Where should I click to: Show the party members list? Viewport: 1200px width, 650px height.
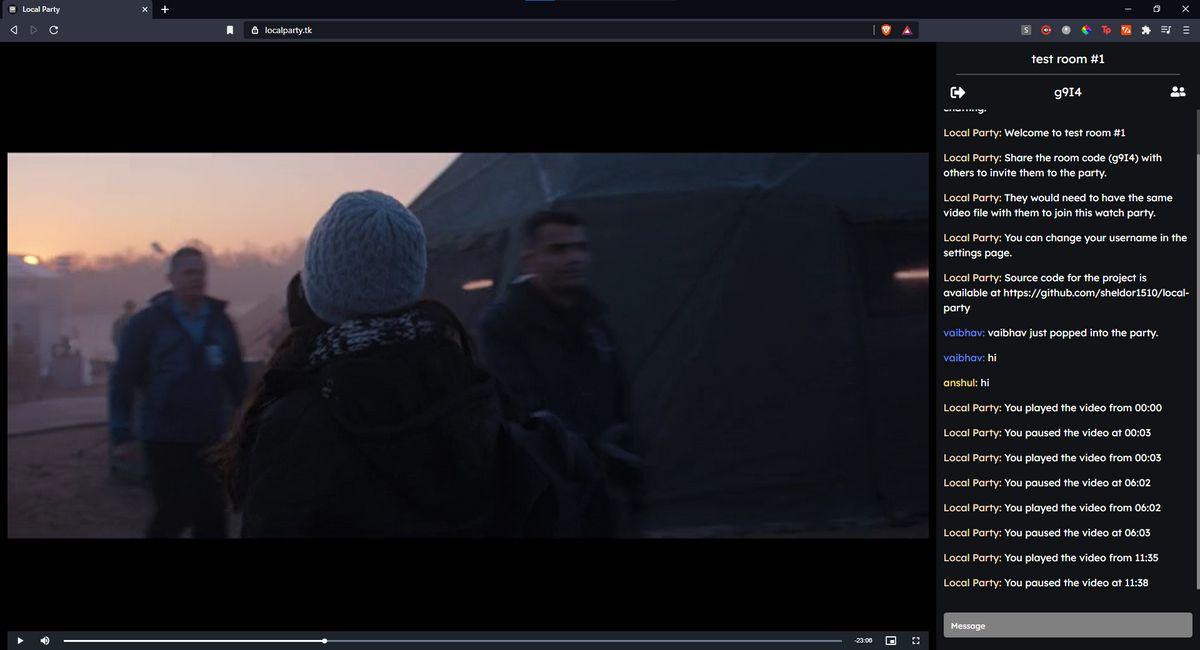pos(1177,92)
